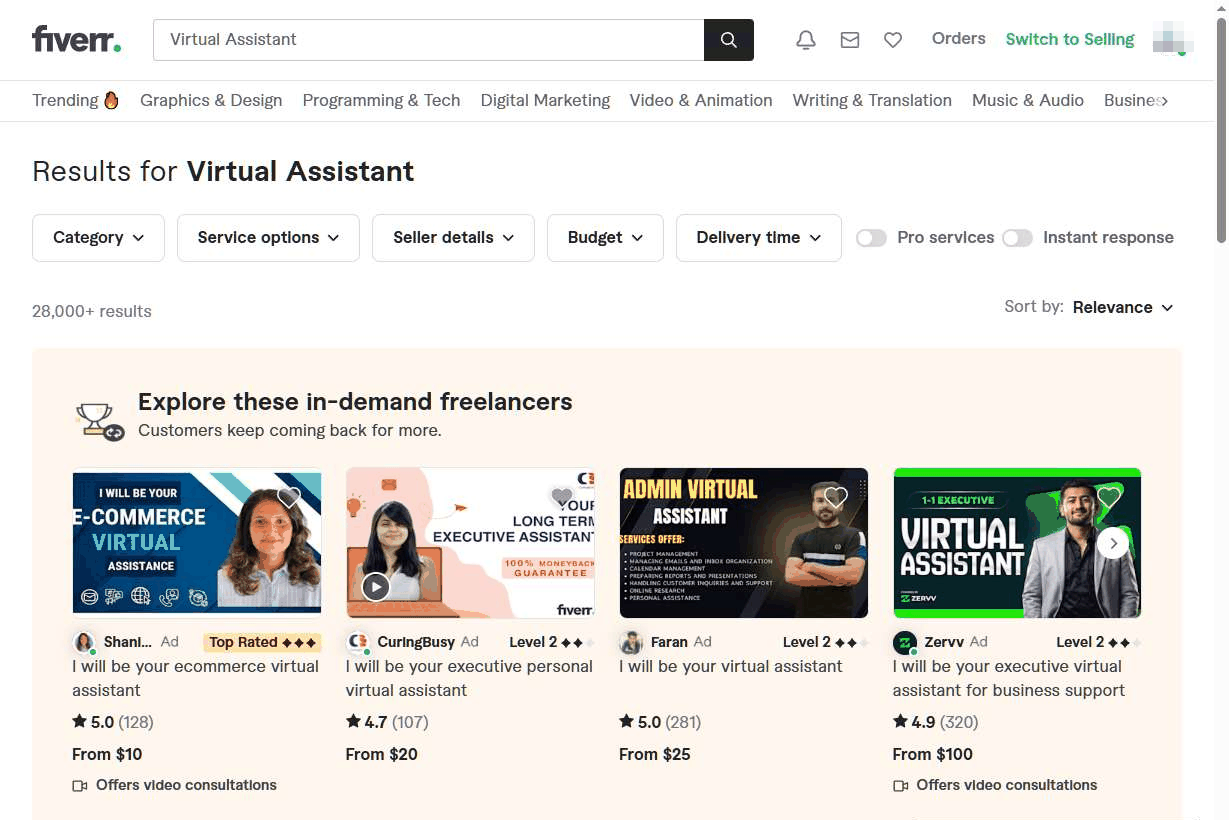Click 'From $10' price text
1229x820 pixels.
[107, 754]
